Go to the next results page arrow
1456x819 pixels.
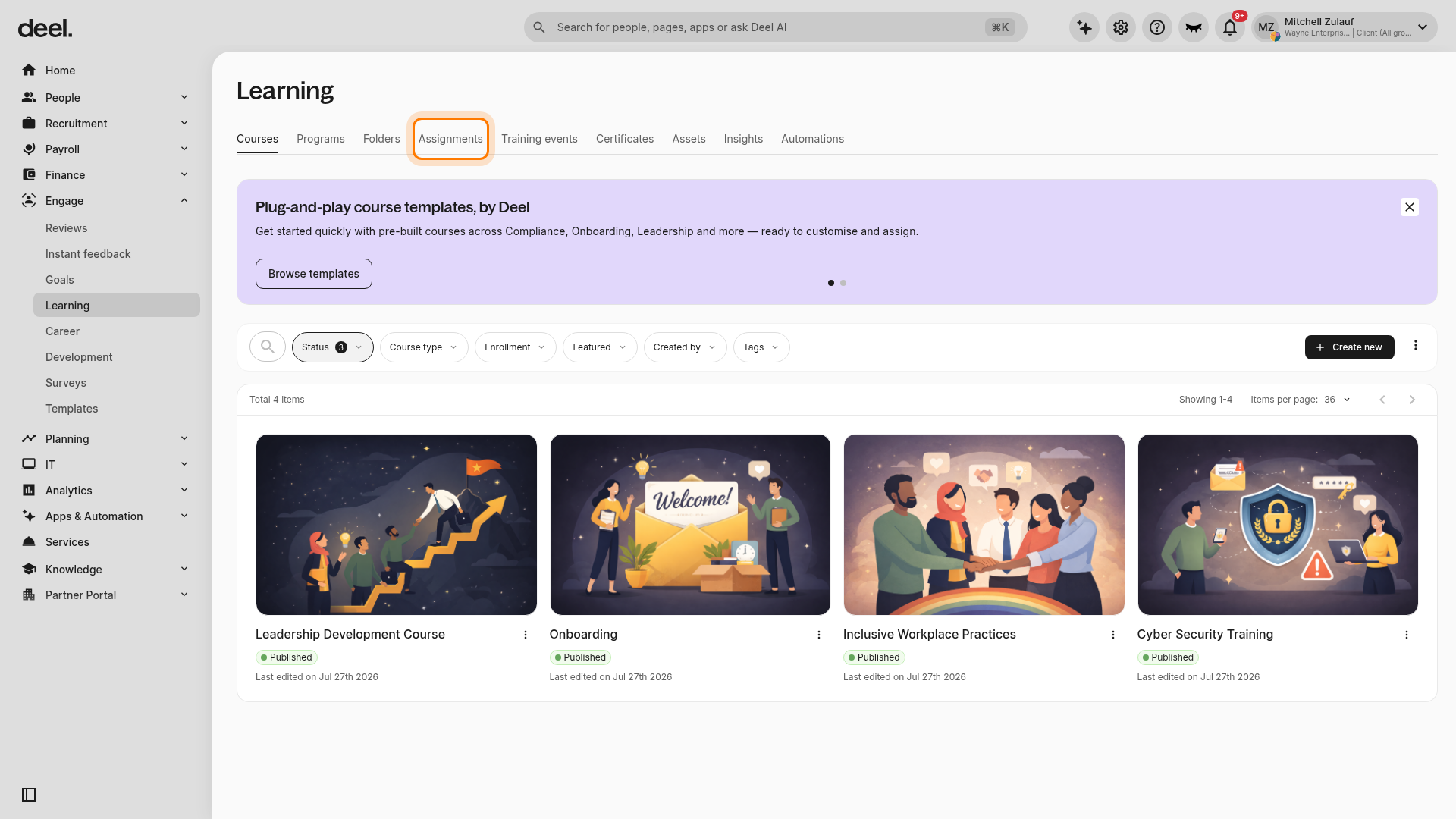(x=1412, y=400)
